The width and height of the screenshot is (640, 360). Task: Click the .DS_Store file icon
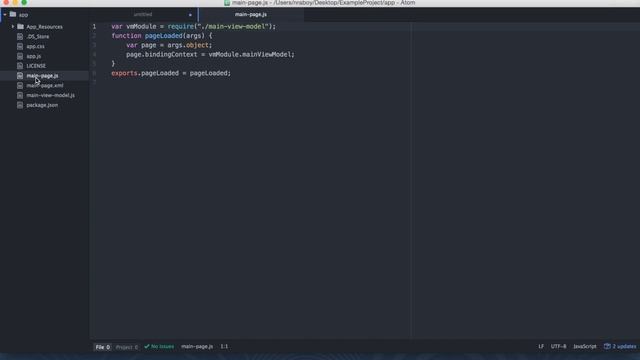pos(20,36)
